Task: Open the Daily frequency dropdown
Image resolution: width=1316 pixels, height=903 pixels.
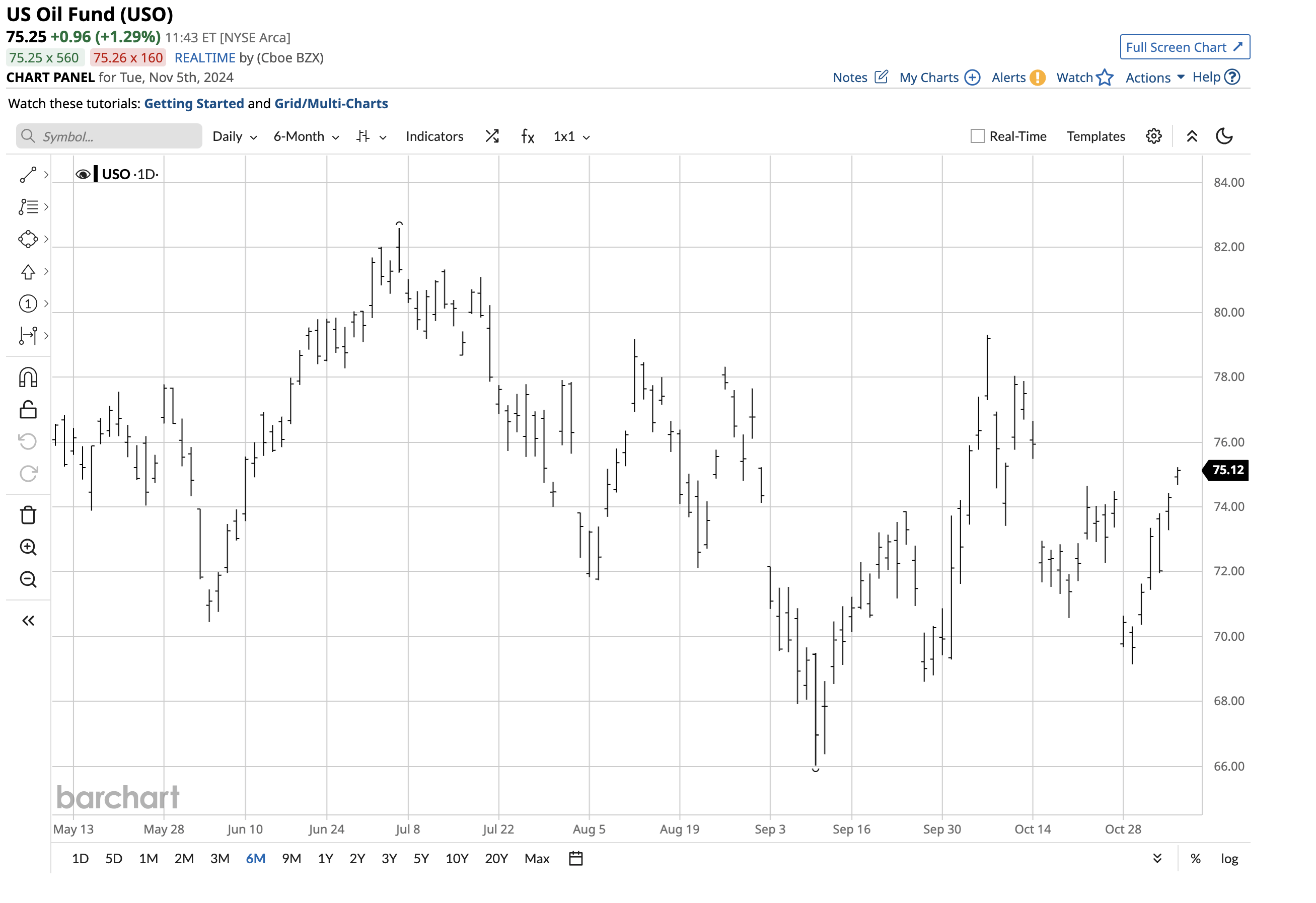Action: click(233, 136)
